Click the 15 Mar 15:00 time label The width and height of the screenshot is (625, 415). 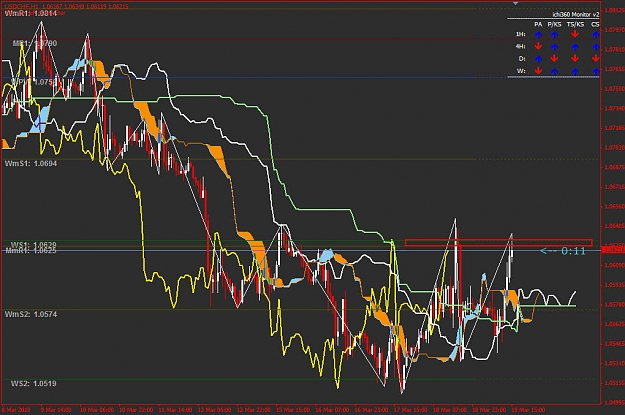(x=293, y=410)
